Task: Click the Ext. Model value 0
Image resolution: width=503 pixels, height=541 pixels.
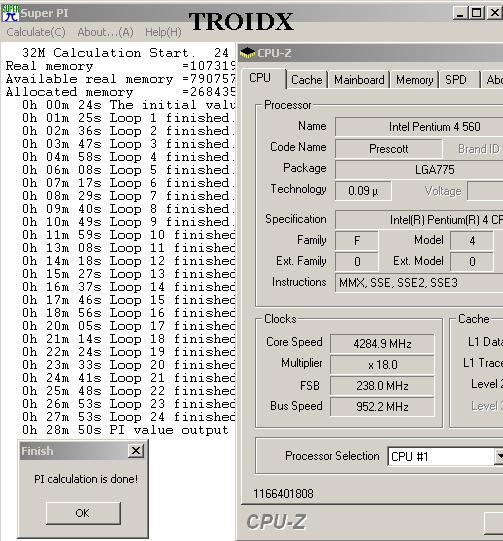Action: click(x=472, y=262)
